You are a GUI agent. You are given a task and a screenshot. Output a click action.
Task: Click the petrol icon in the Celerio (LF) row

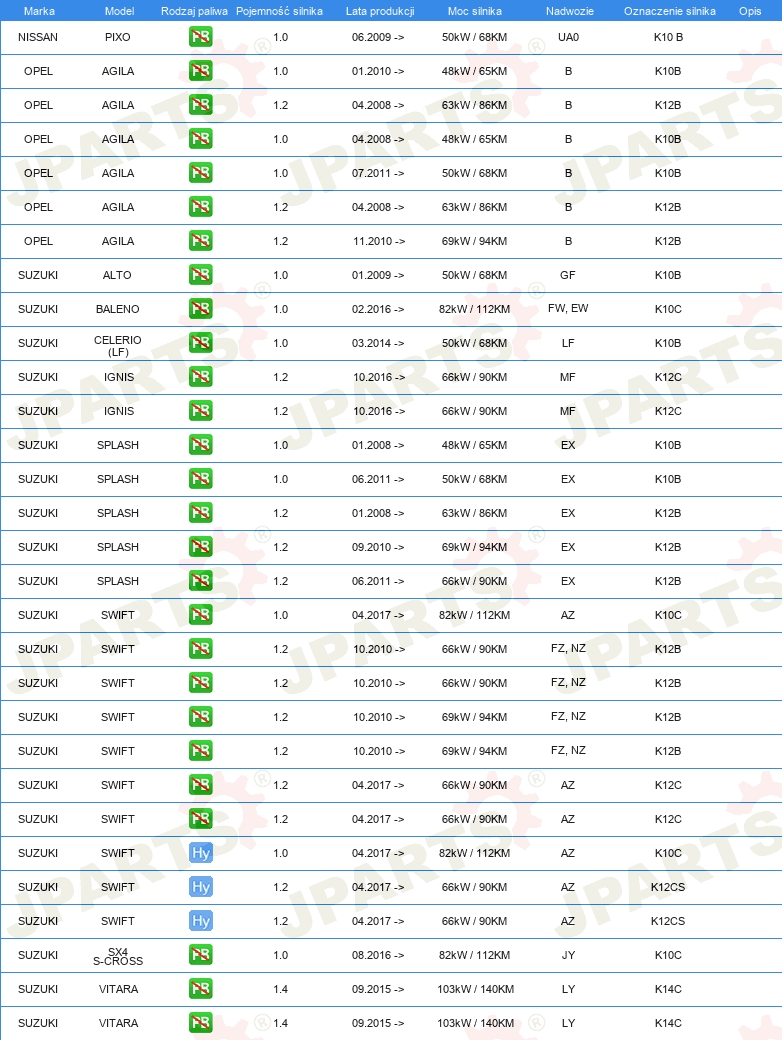pos(200,343)
